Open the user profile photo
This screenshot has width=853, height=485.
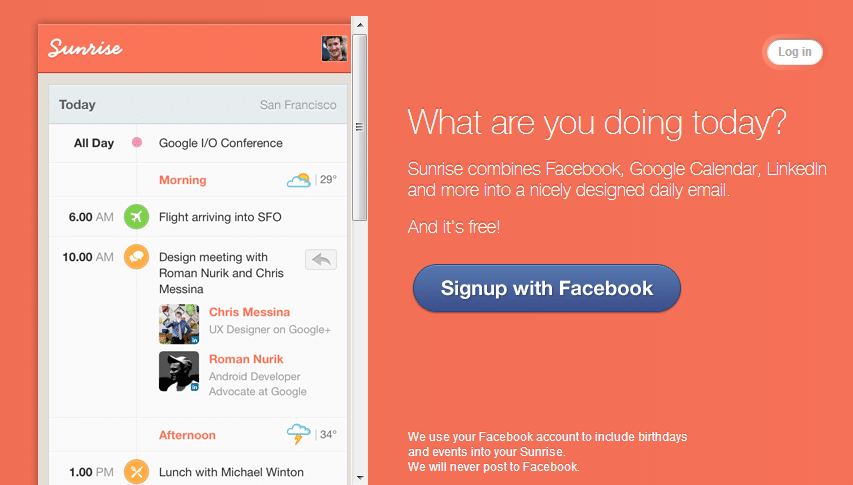[x=334, y=48]
